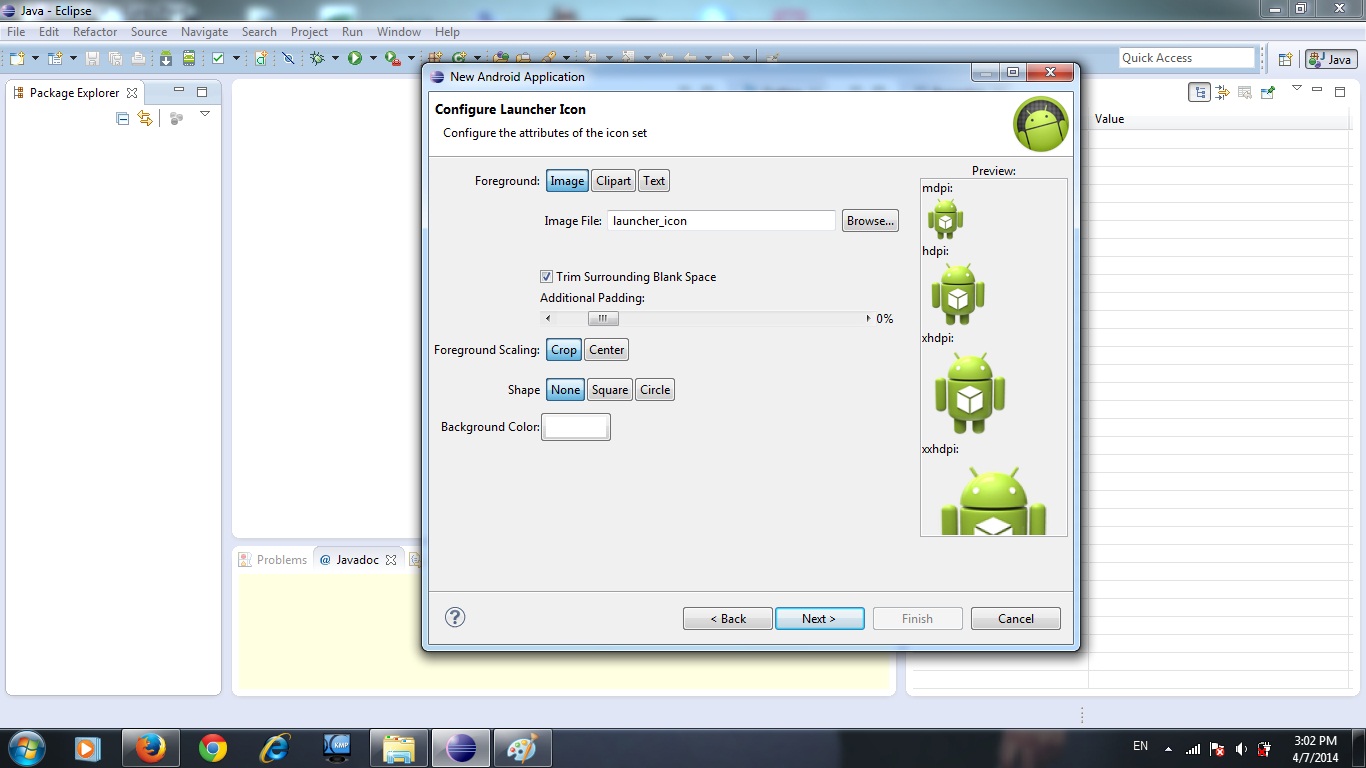Click the Debug bug icon
The image size is (1366, 768).
point(317,58)
